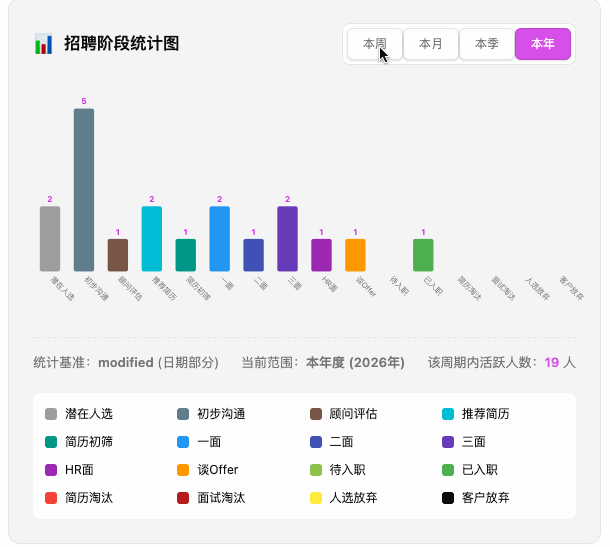The width and height of the screenshot is (610, 547).
Task: Click the value label 5 above 初步沟通
Action: click(x=84, y=101)
